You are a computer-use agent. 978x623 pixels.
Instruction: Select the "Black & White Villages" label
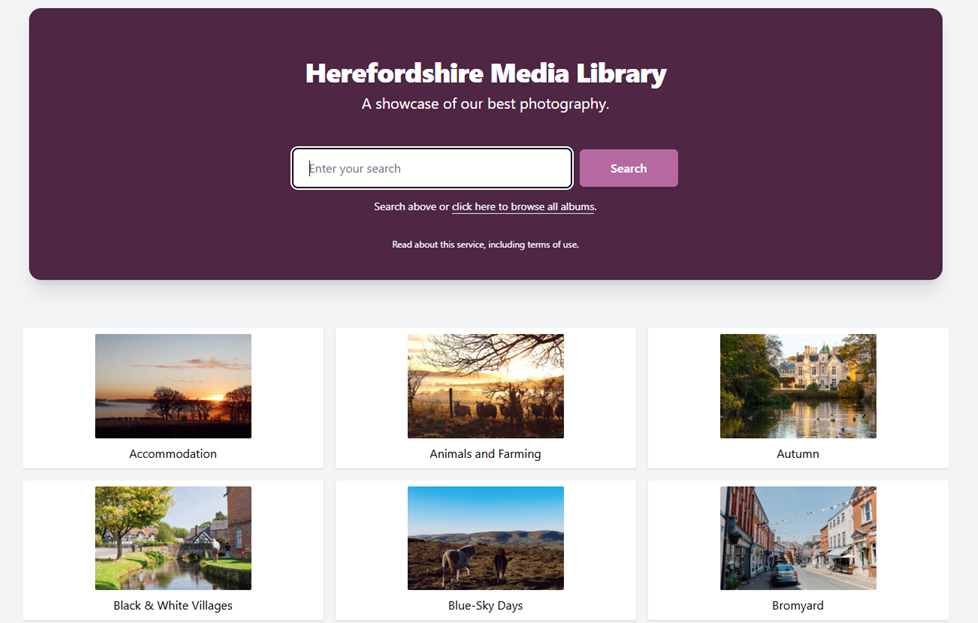click(x=173, y=606)
